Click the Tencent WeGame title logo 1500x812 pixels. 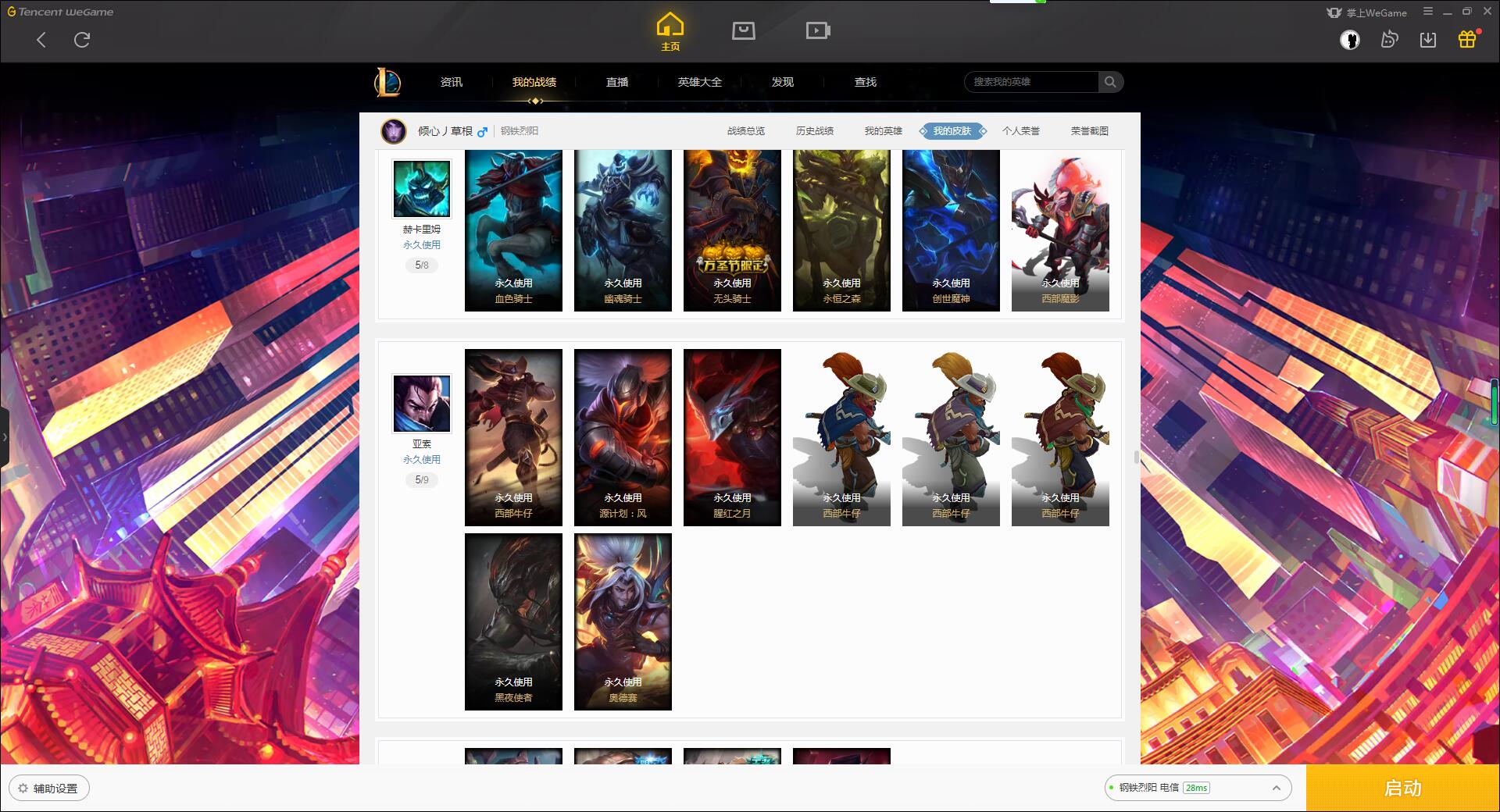(60, 12)
